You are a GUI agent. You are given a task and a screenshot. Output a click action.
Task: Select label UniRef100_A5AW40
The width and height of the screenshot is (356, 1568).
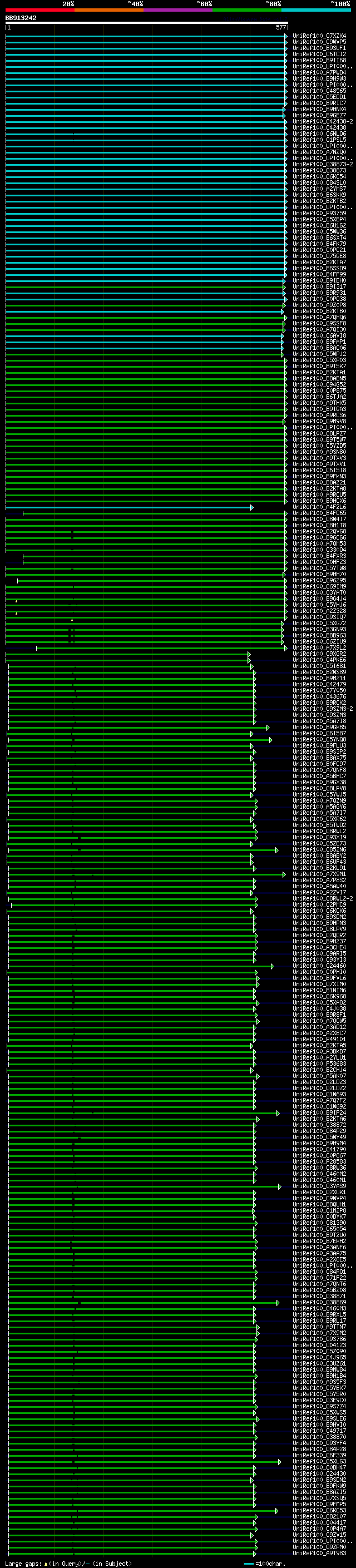pyautogui.click(x=319, y=887)
